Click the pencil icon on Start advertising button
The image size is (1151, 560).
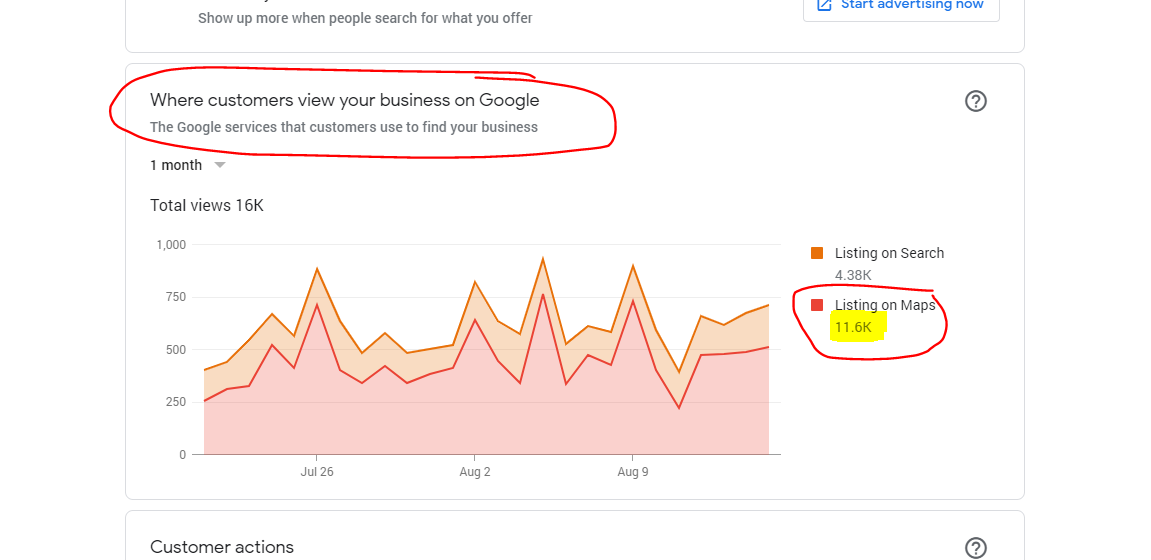pos(824,4)
